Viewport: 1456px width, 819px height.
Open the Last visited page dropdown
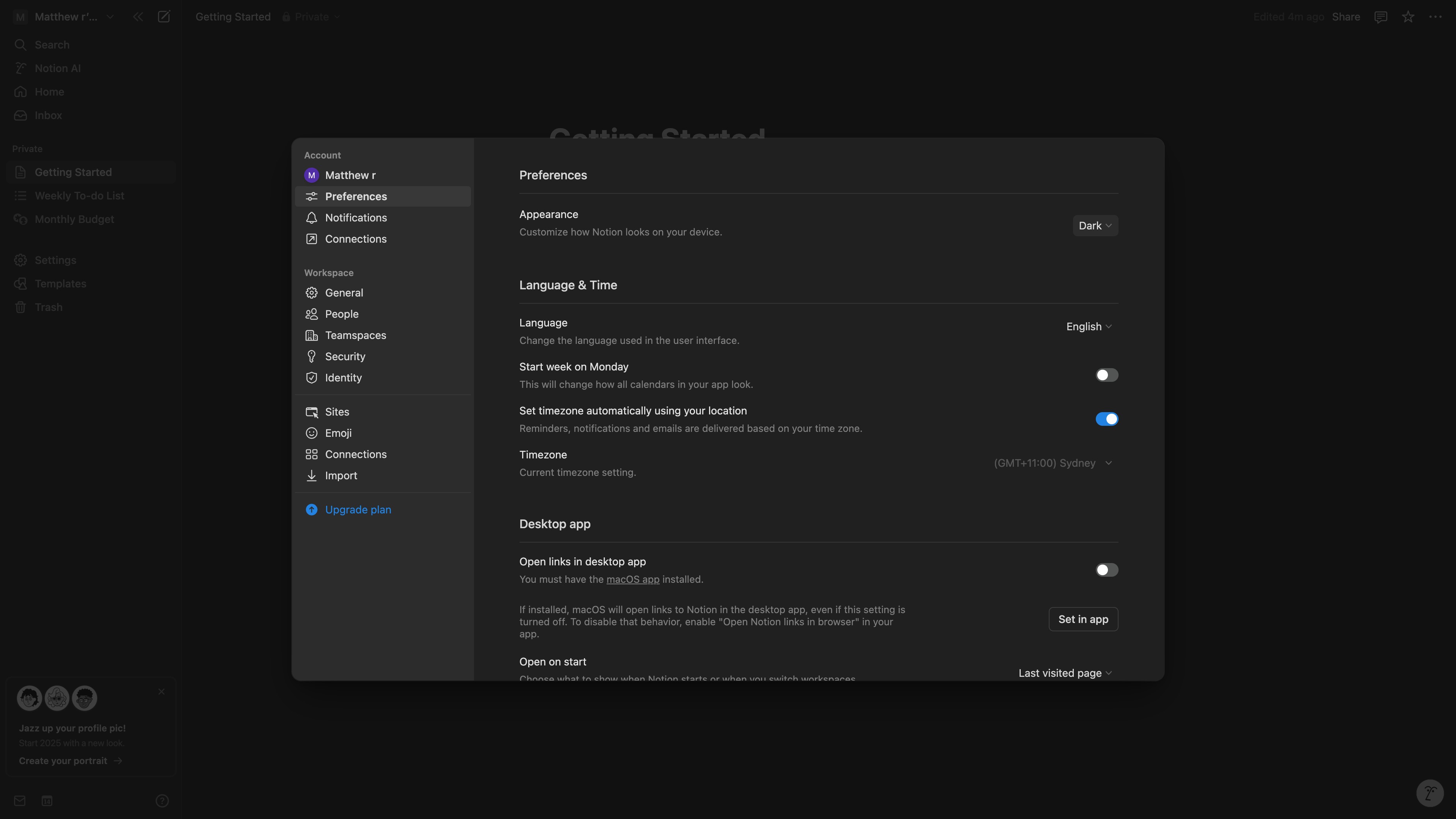coord(1065,673)
